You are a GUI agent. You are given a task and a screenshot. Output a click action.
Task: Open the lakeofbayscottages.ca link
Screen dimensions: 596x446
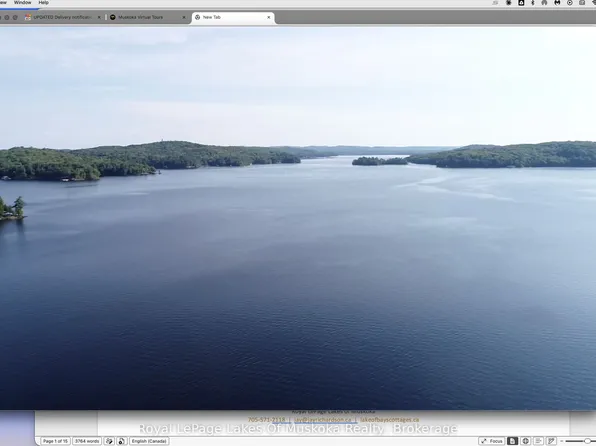tap(390, 420)
